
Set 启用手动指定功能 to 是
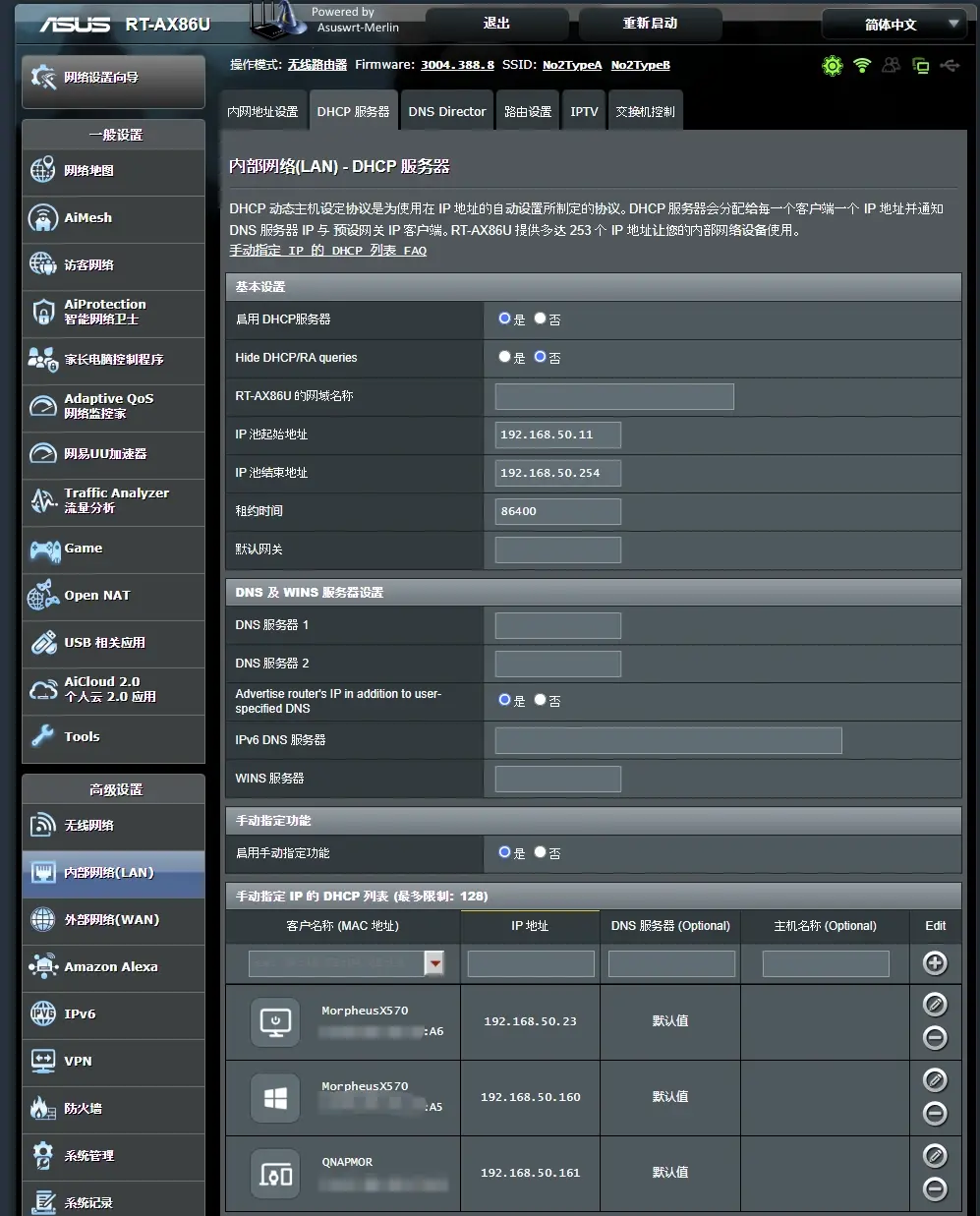point(505,852)
